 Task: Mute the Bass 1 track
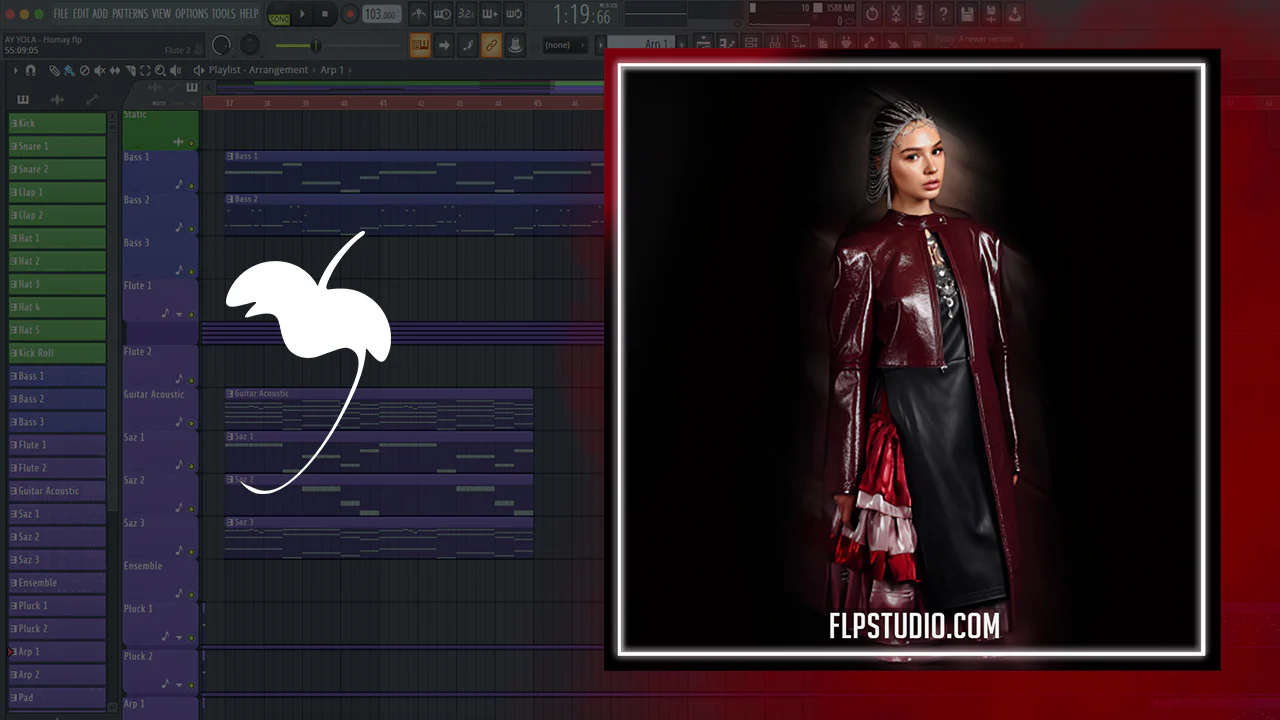coord(191,187)
